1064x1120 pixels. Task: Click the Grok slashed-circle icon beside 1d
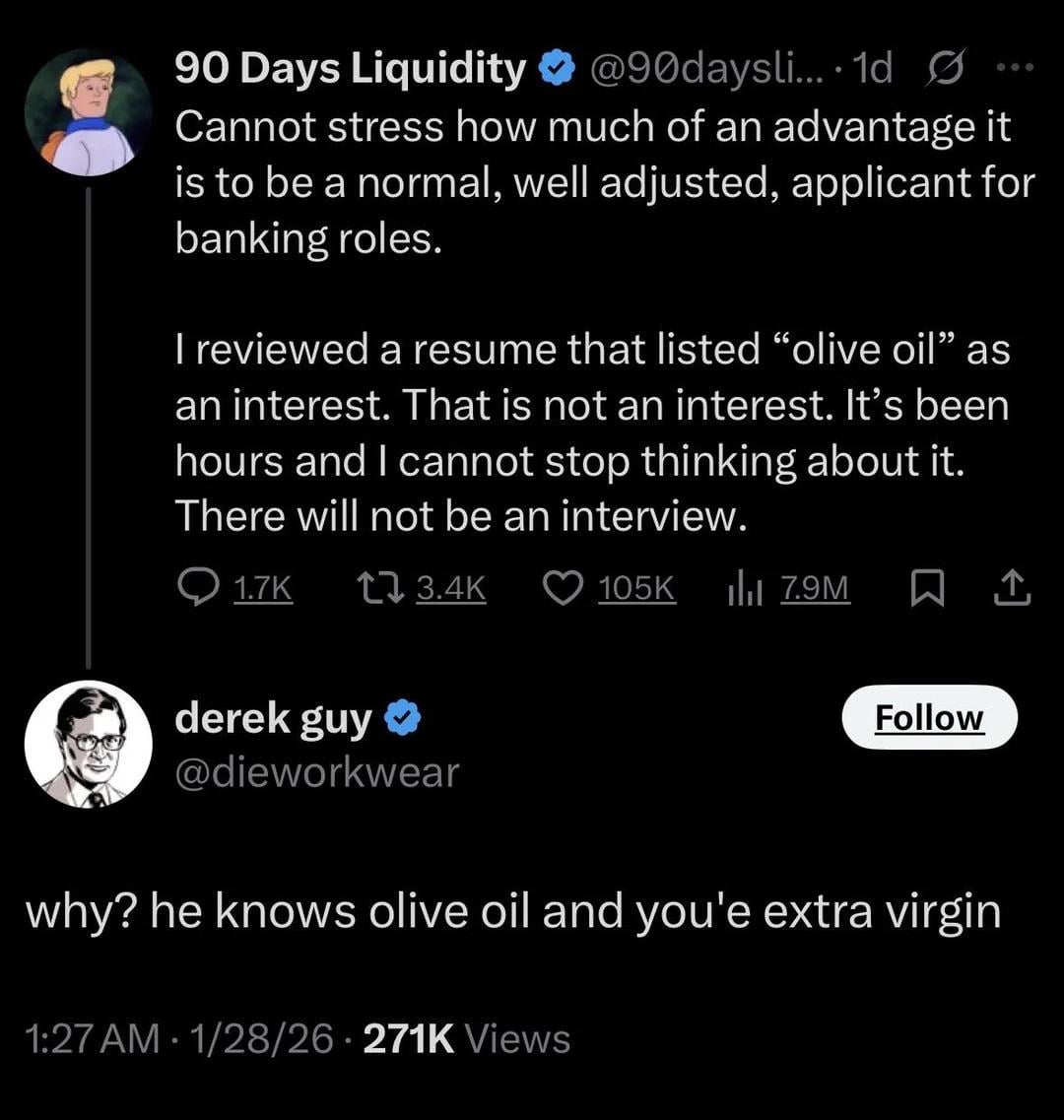pos(942,69)
